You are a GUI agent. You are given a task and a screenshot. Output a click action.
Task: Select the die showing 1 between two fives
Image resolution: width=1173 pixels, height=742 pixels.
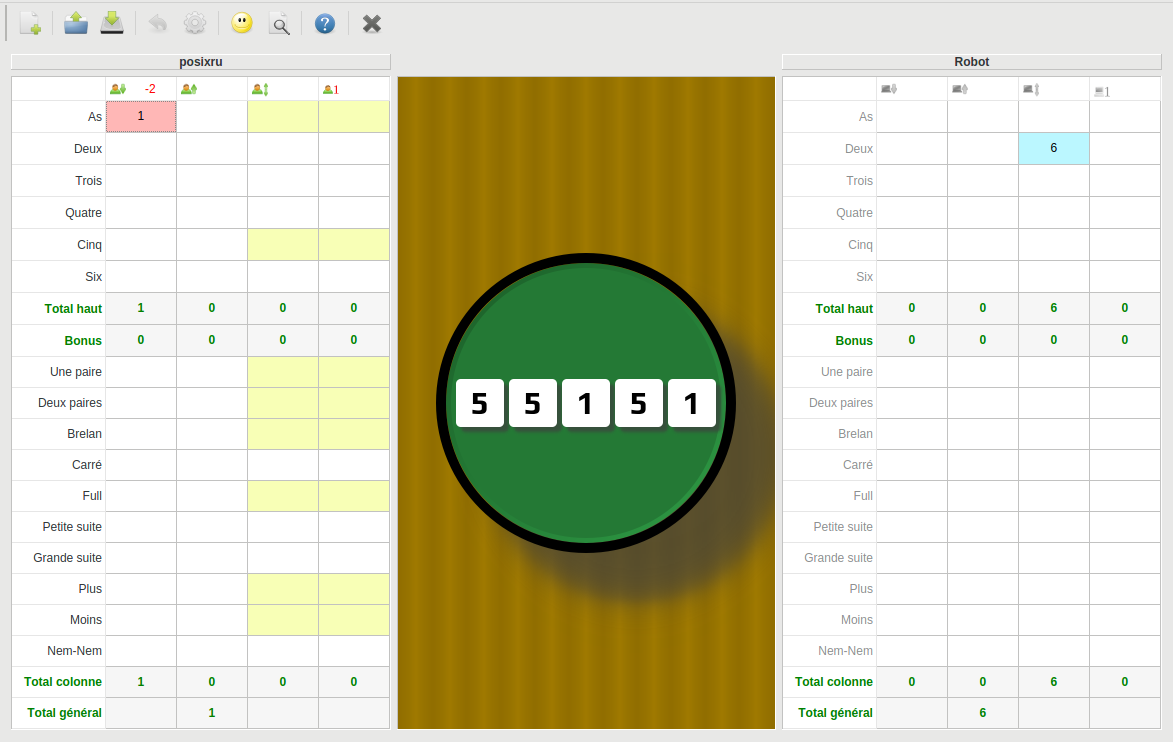585,403
